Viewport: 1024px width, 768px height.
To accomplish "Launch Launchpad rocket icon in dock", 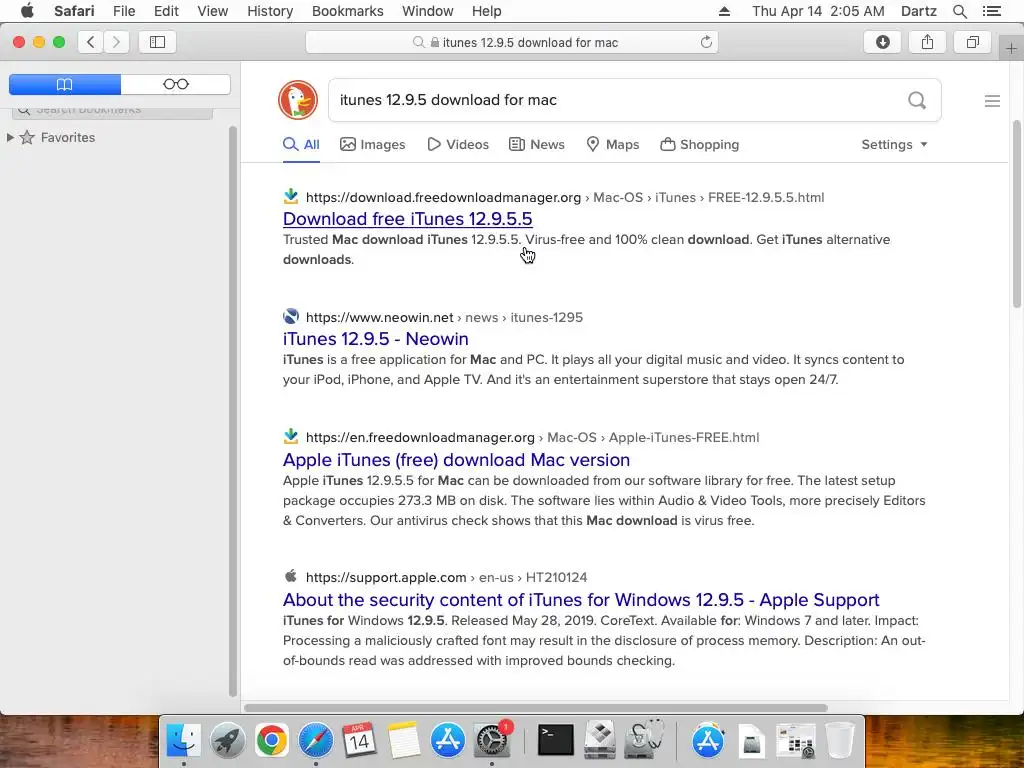I will (227, 741).
